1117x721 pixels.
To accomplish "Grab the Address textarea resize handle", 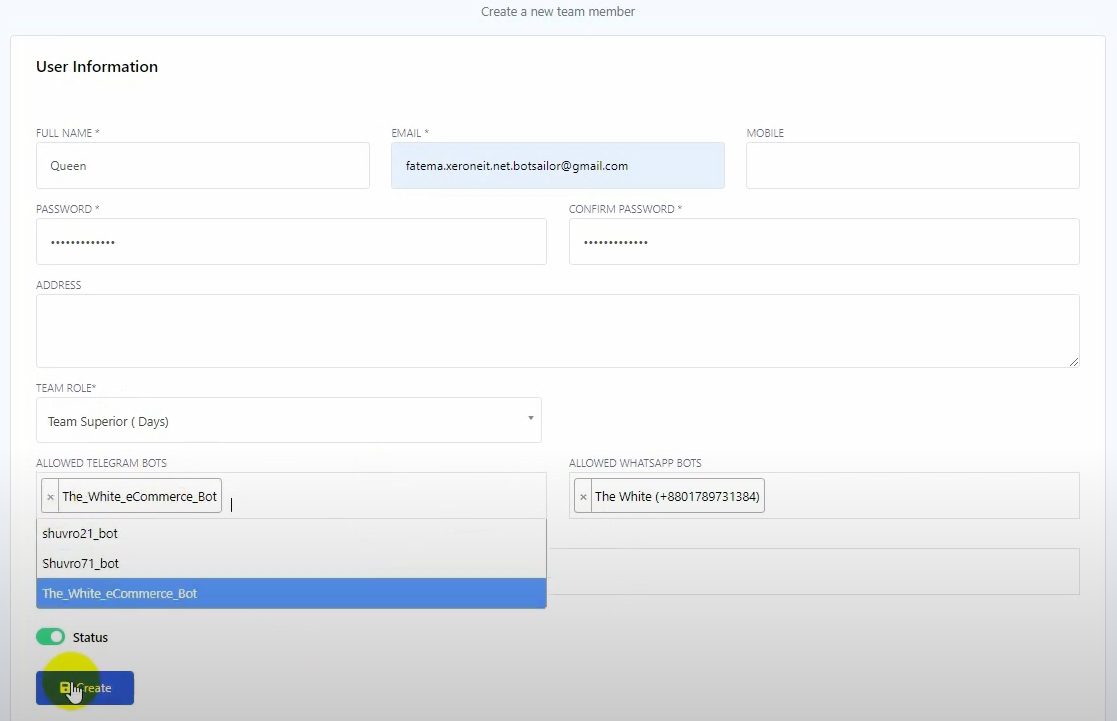I will click(1073, 361).
